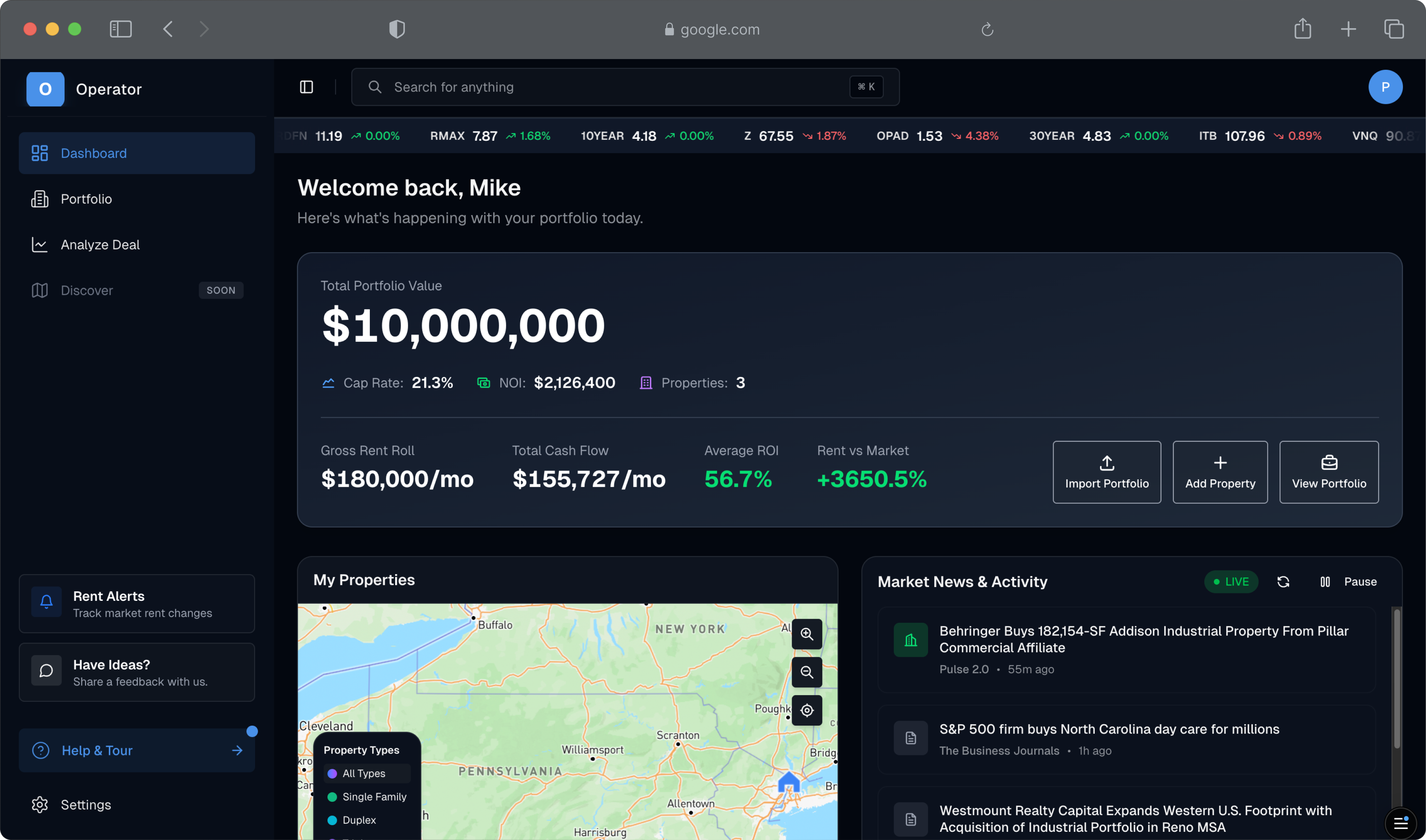Open the Settings gear in the sidebar
The image size is (1426, 840).
[x=40, y=804]
